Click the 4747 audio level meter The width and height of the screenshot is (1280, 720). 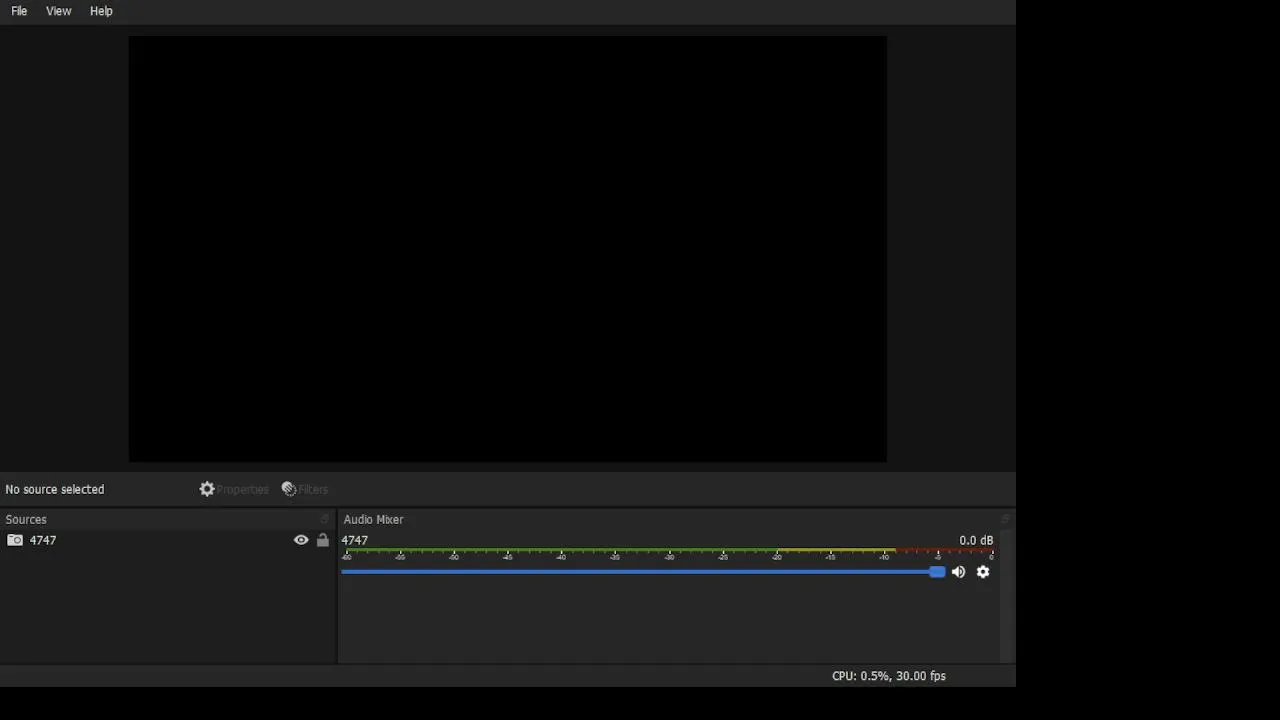click(668, 552)
